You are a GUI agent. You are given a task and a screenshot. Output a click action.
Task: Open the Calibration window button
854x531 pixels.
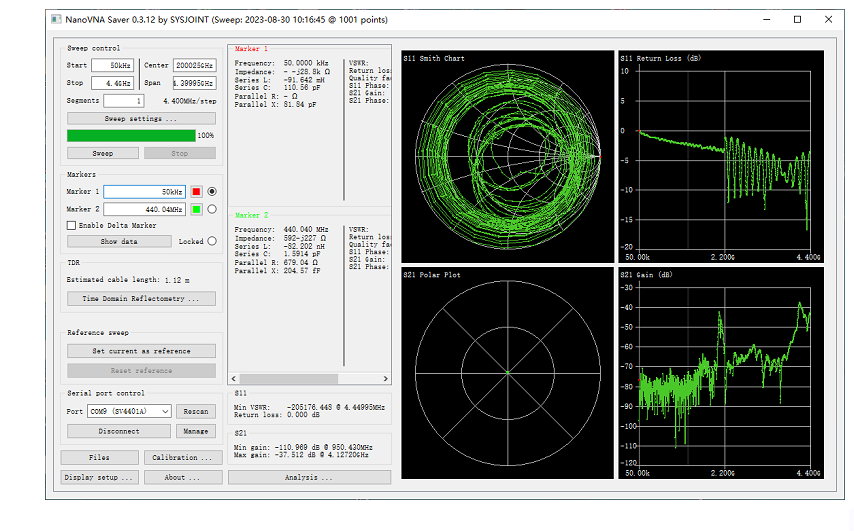[182, 457]
